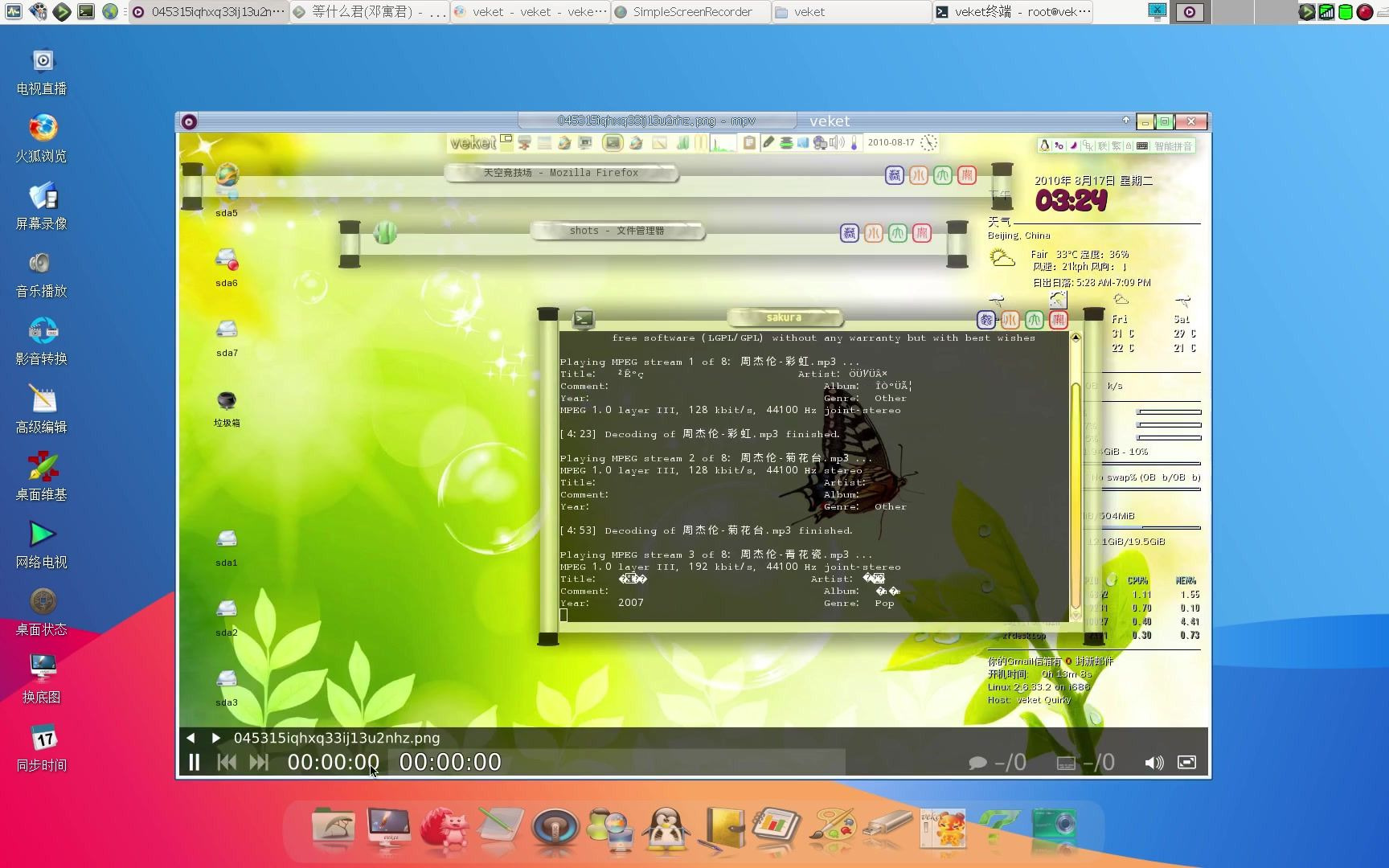Open the 电视直播 desktop icon
The width and height of the screenshot is (1389, 868).
42,72
